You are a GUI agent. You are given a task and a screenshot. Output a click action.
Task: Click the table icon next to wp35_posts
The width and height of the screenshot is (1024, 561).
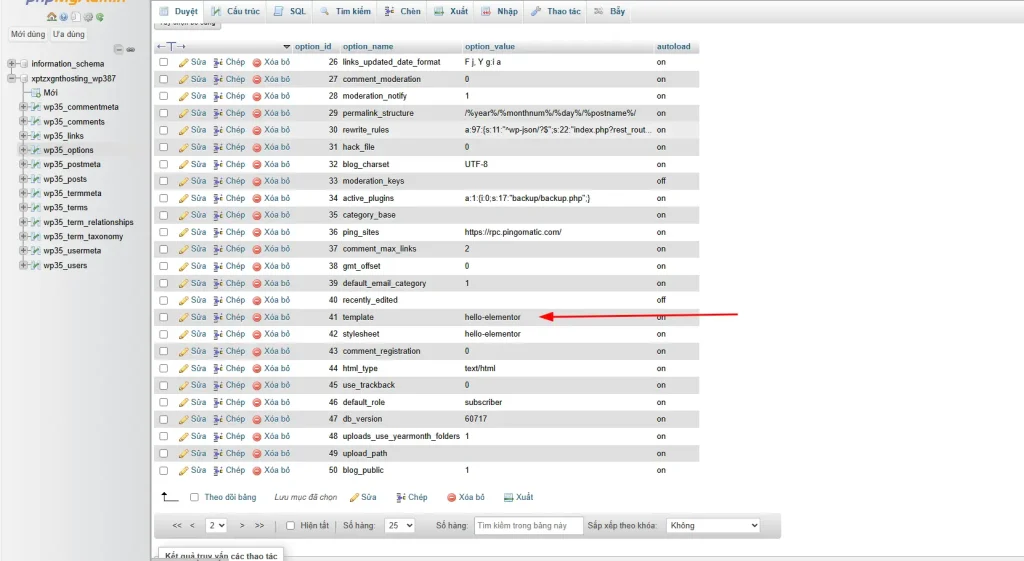point(37,179)
